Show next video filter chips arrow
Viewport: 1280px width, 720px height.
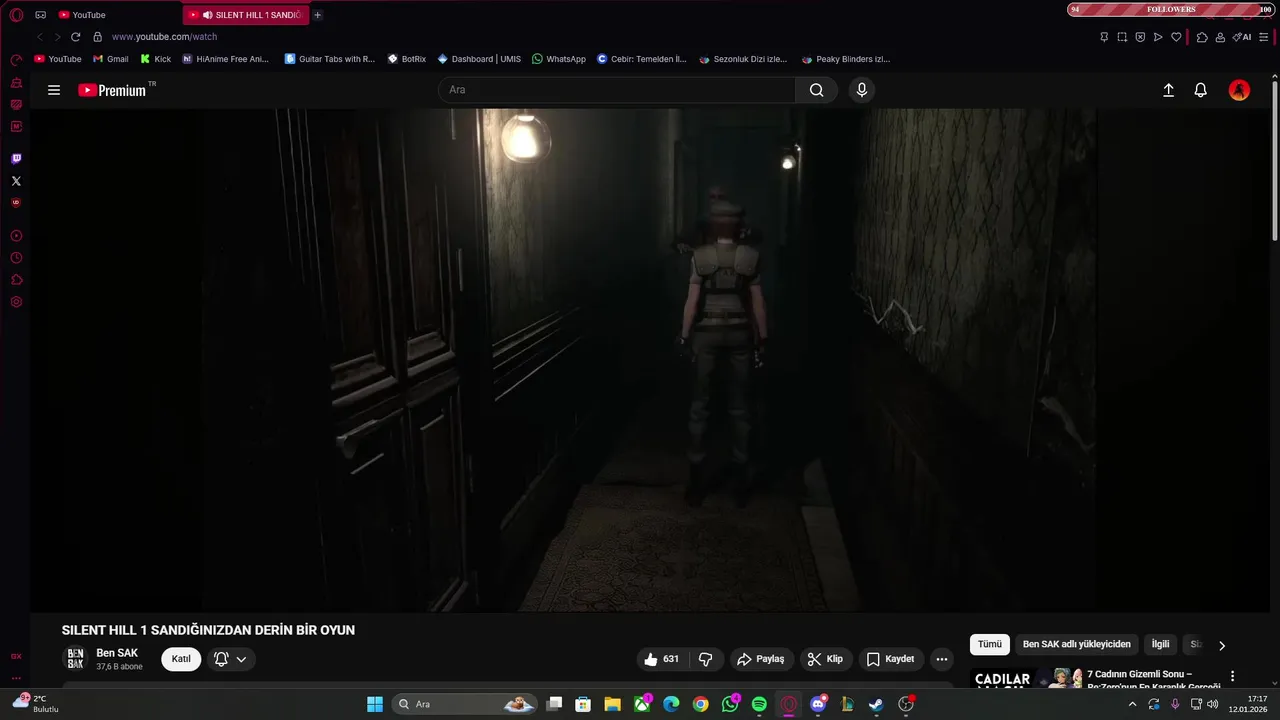point(1221,645)
